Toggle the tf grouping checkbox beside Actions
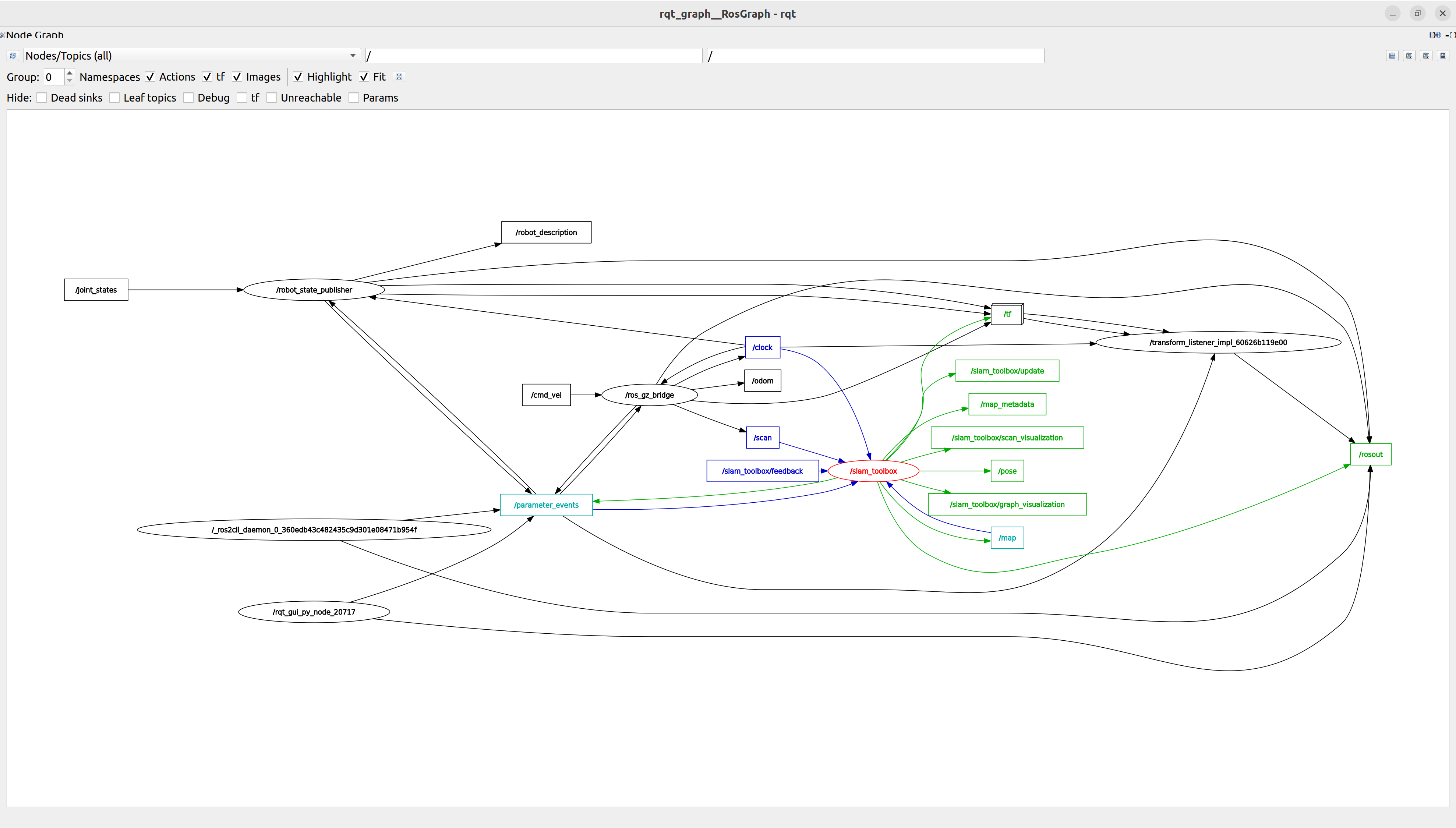The width and height of the screenshot is (1456, 828). pyautogui.click(x=207, y=77)
